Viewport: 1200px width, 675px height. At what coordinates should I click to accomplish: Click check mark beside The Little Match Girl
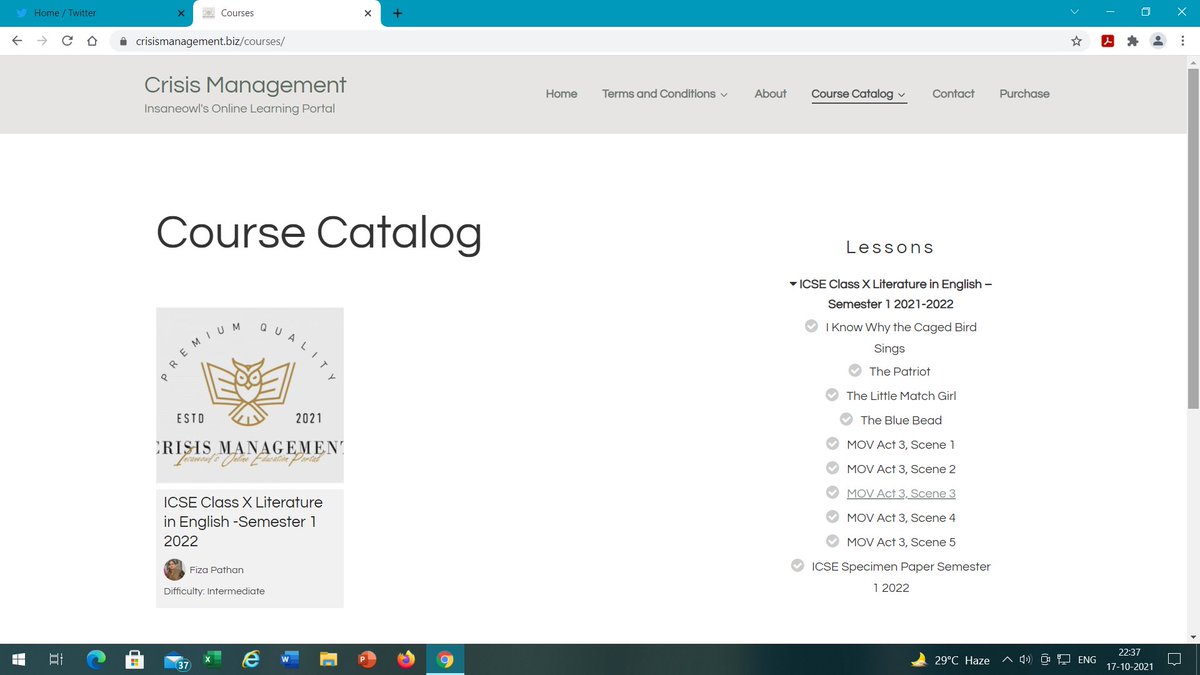pos(832,395)
